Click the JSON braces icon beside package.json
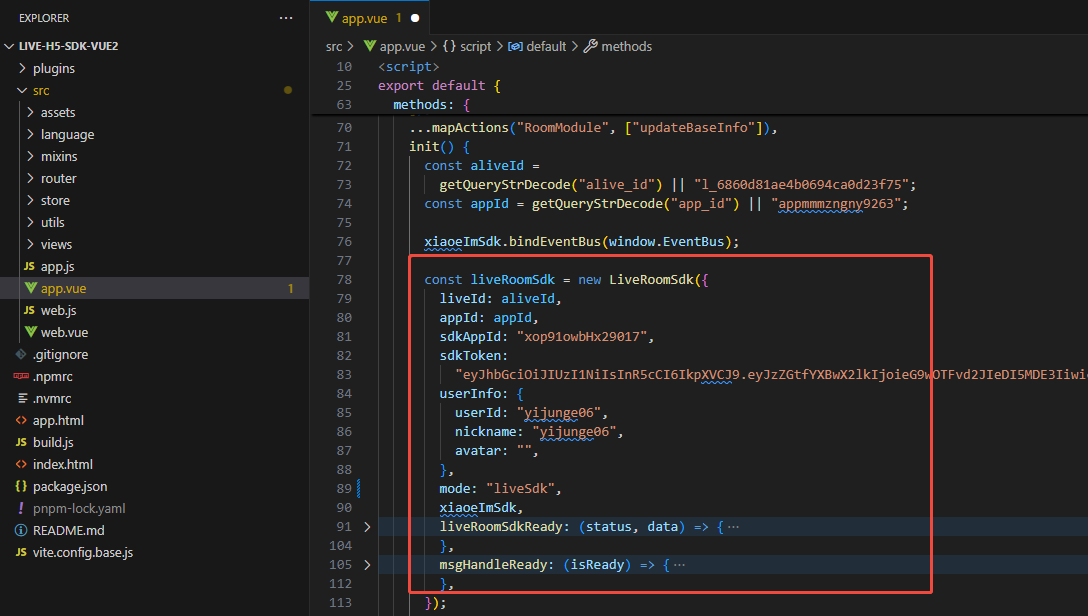 point(21,486)
